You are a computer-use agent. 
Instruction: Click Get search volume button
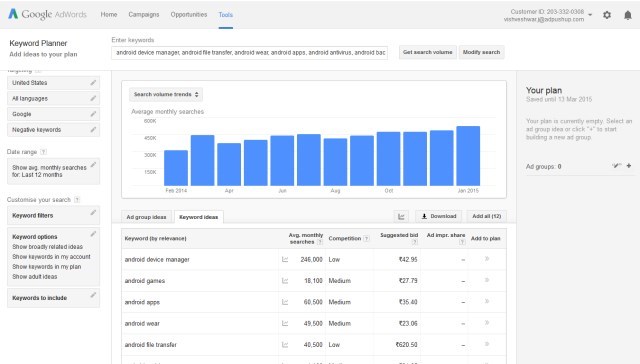pyautogui.click(x=427, y=52)
